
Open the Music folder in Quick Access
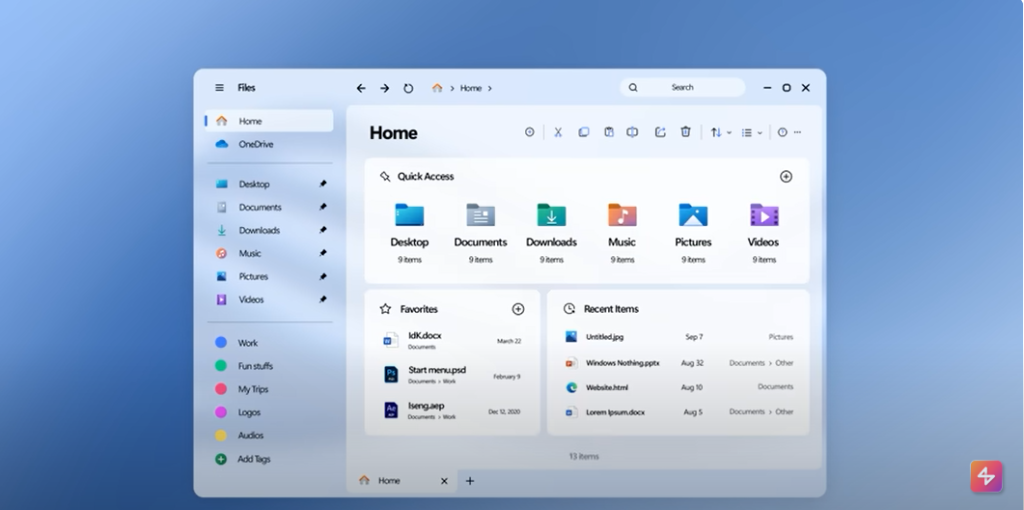pos(622,232)
